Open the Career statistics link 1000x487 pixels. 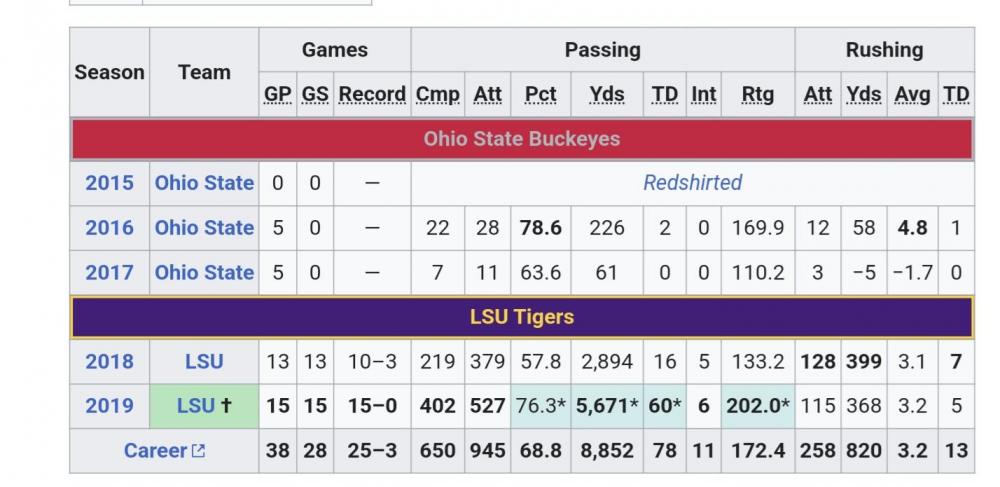155,451
